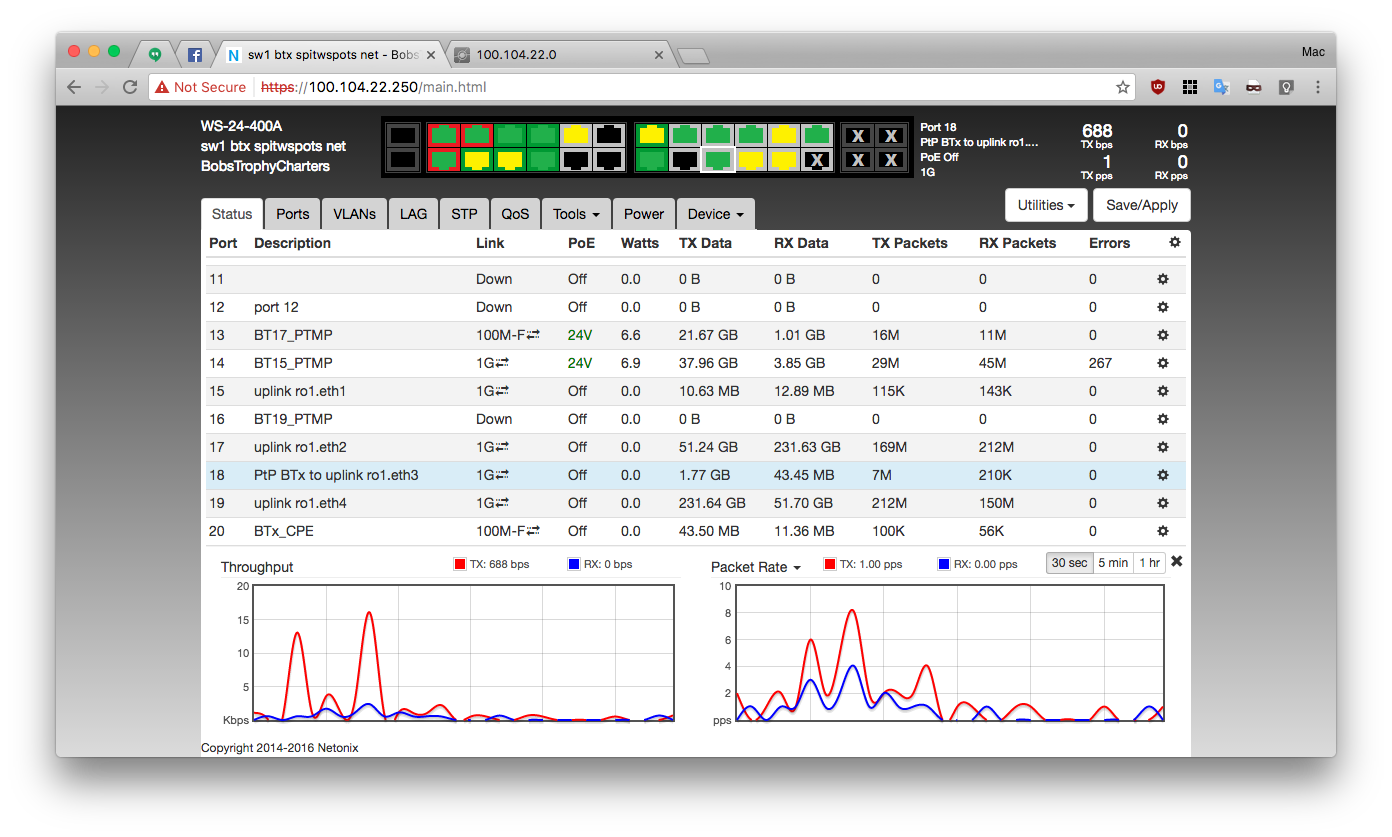Switch to the VLANs tab
The width and height of the screenshot is (1392, 837).
click(x=354, y=214)
